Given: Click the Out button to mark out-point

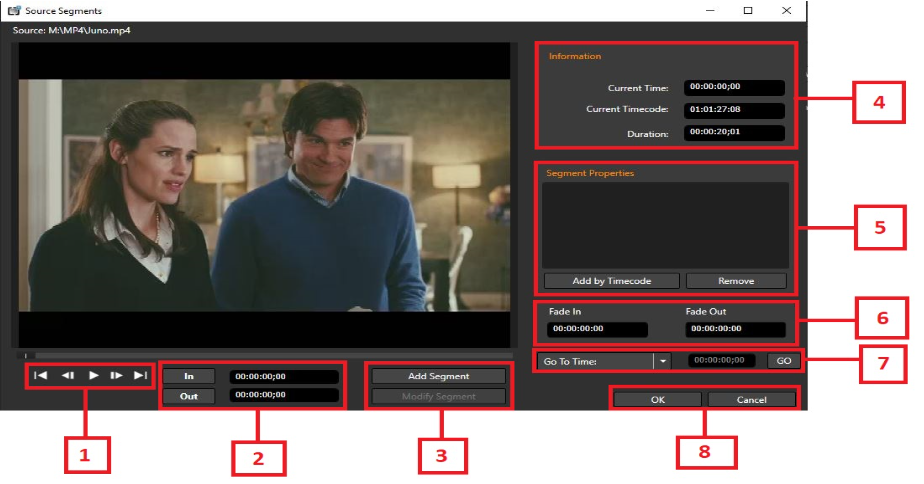Looking at the screenshot, I should point(189,396).
